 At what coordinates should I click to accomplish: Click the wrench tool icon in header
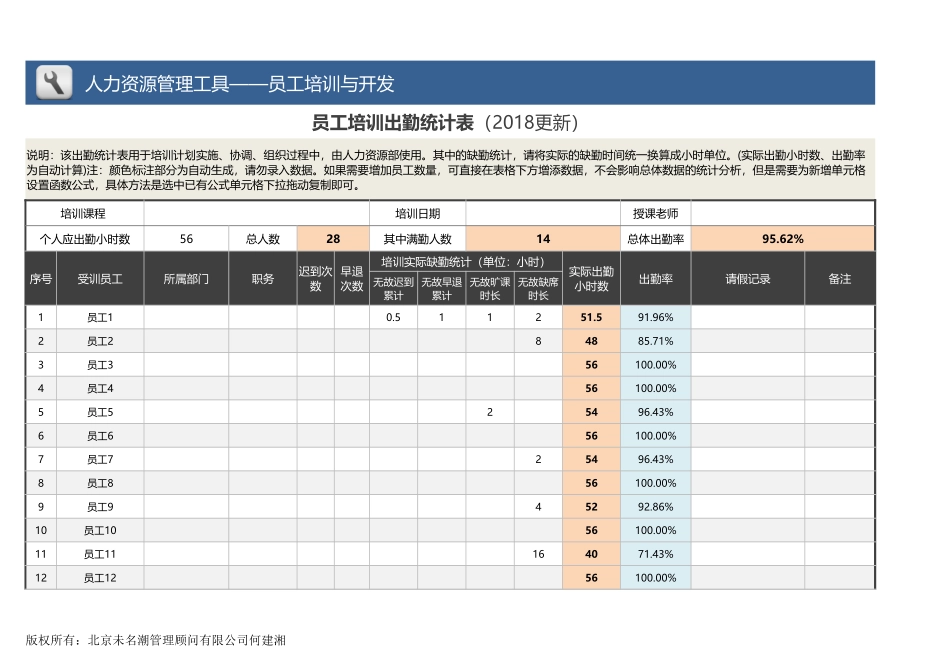click(54, 82)
